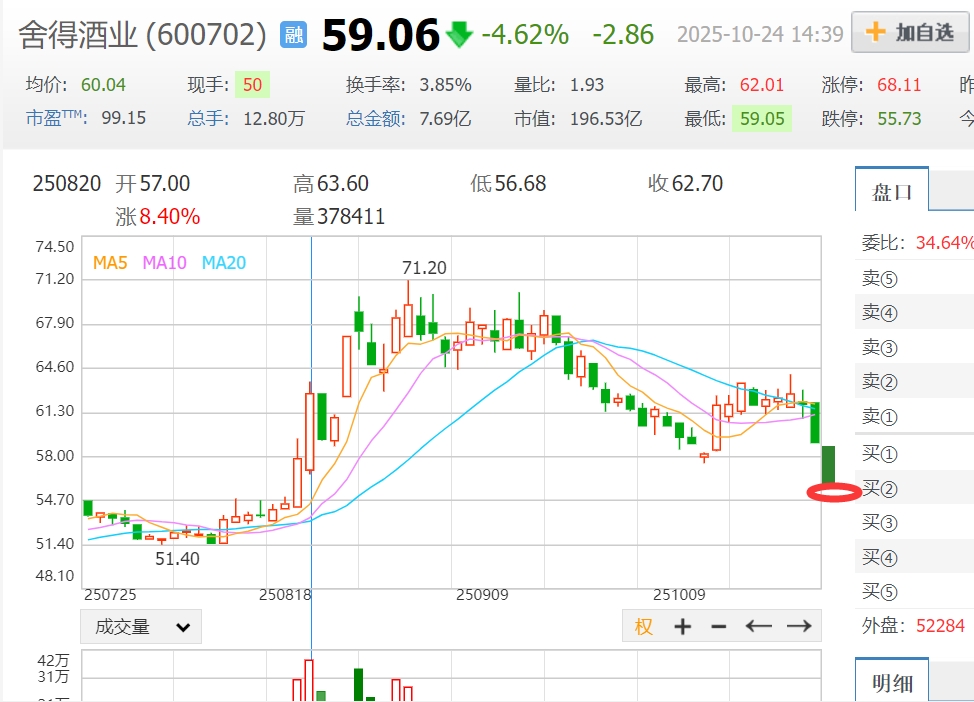Switch to the 明细 tab
Viewport: 974px width, 702px height.
coord(891,681)
